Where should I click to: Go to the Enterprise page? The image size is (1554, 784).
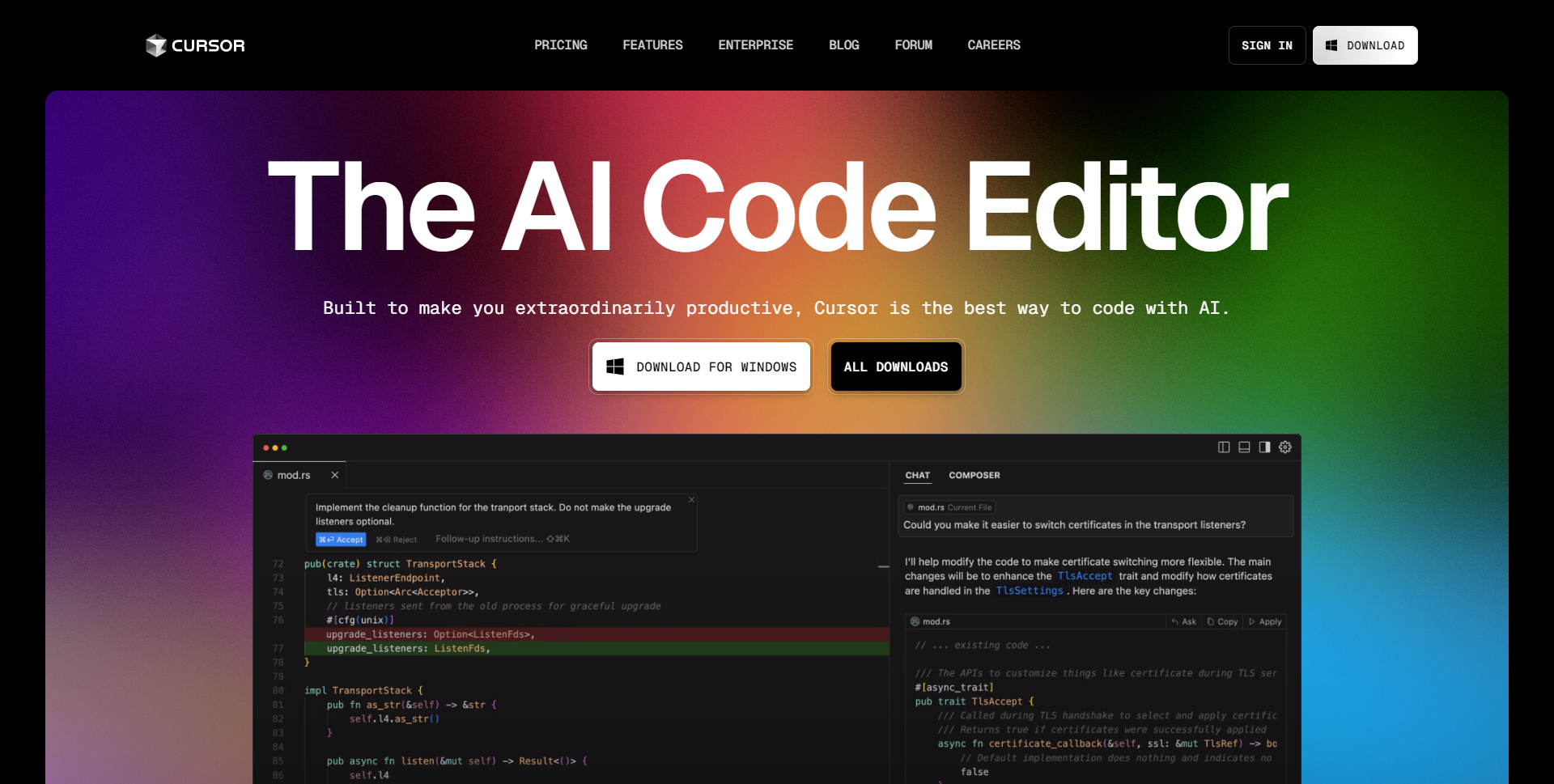756,45
